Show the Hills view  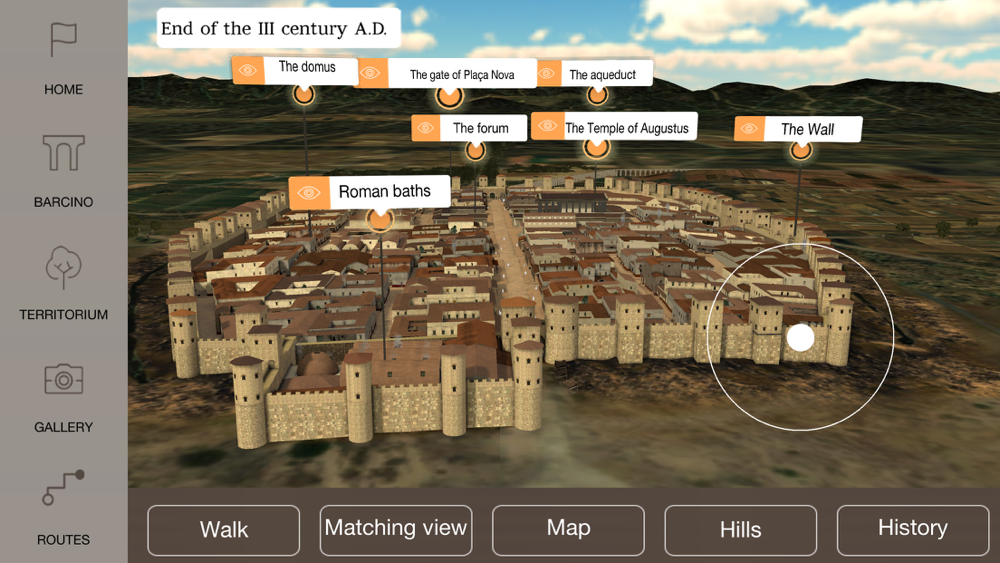point(740,530)
